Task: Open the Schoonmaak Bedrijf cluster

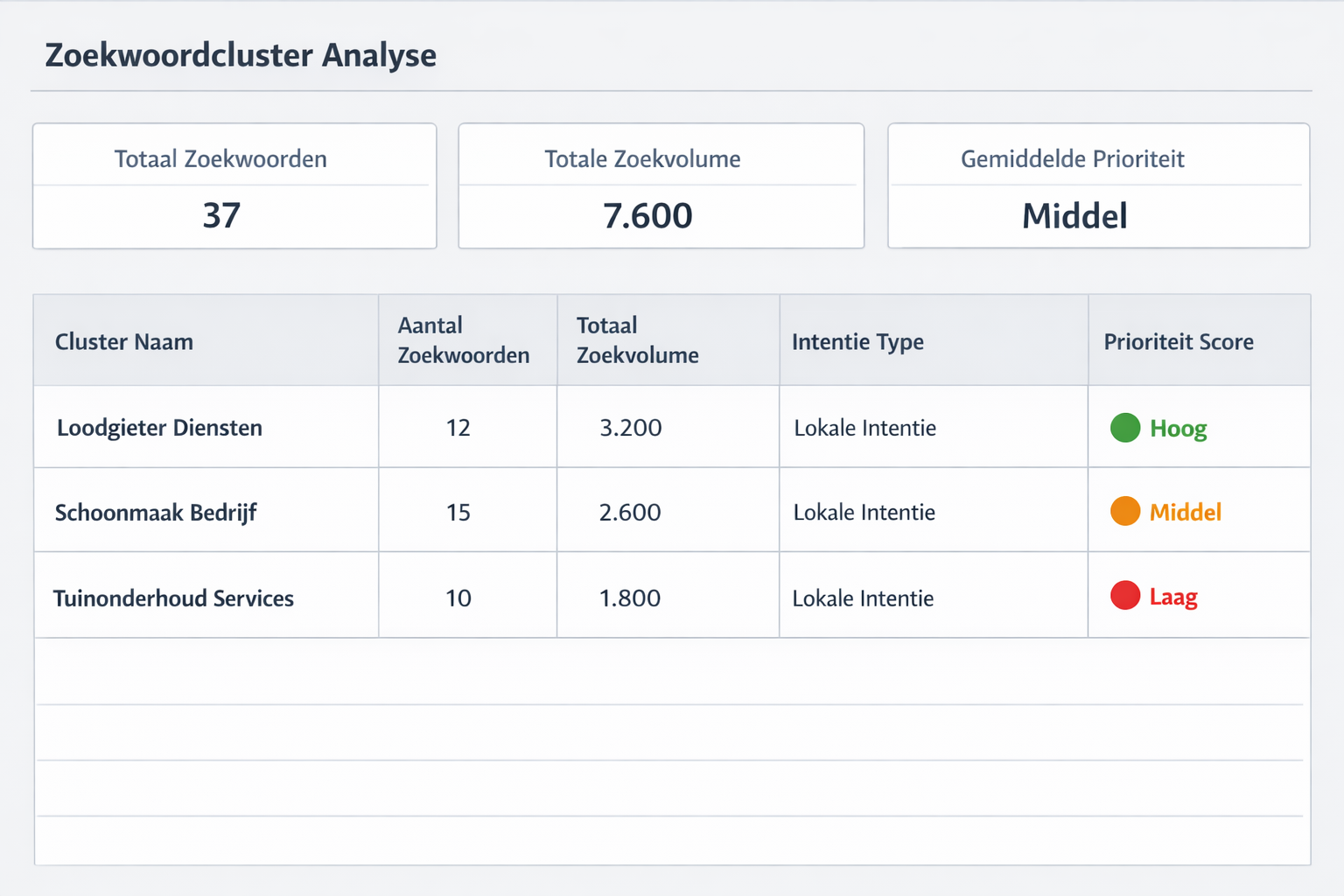Action: click(156, 513)
